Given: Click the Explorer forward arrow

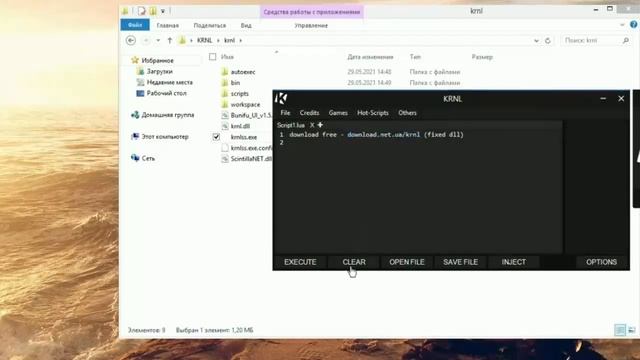Looking at the screenshot, I should (146, 40).
